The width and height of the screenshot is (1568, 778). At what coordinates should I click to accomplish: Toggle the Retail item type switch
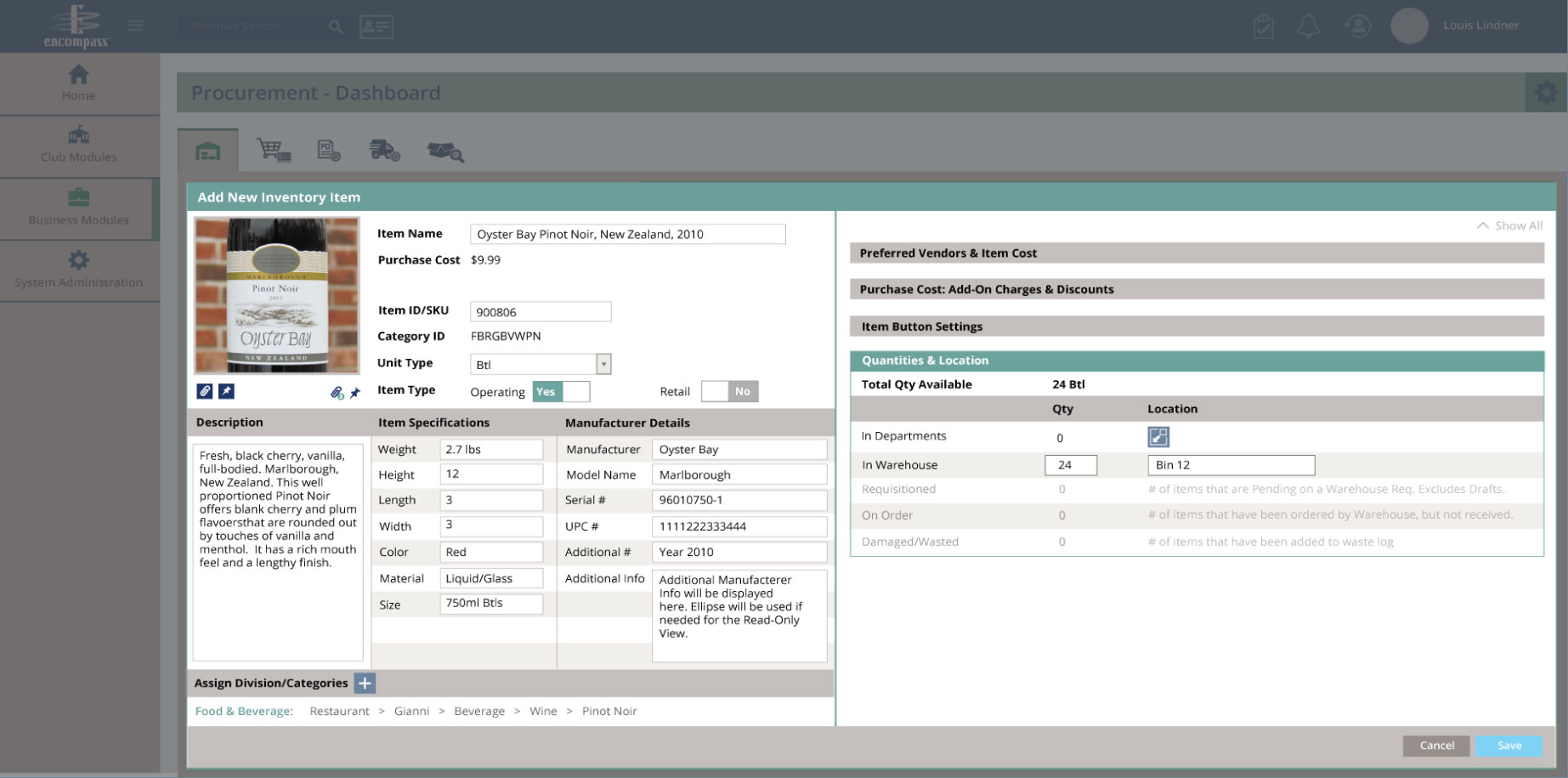(x=729, y=391)
